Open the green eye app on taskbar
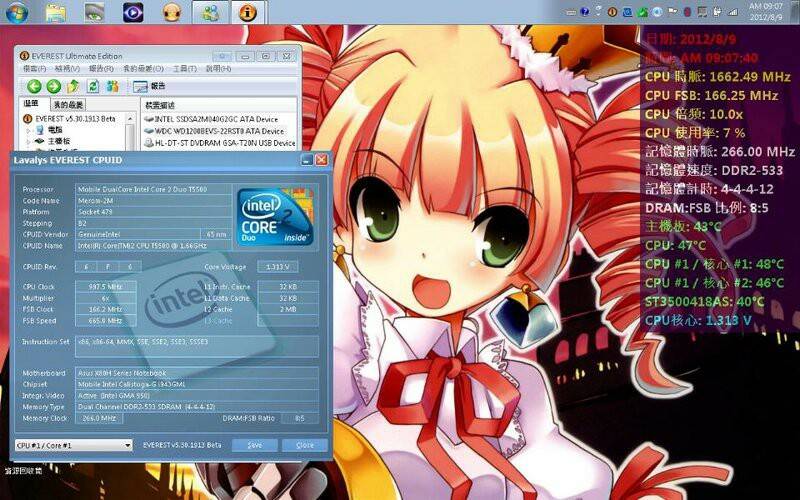800x500 pixels. point(94,12)
